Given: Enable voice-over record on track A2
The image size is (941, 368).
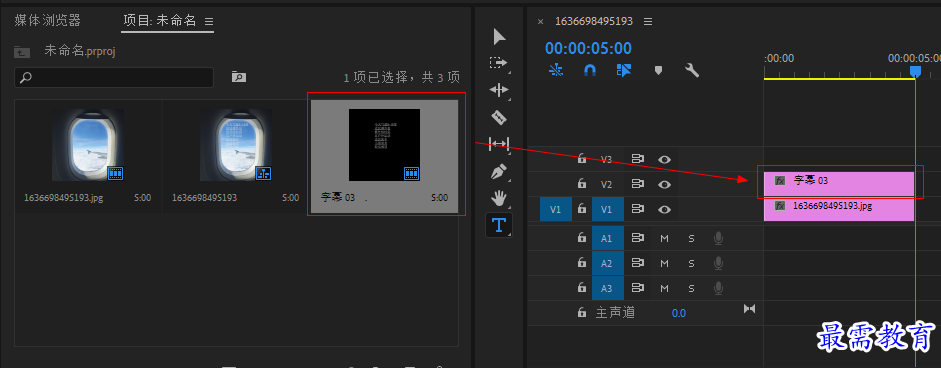Looking at the screenshot, I should click(x=718, y=264).
